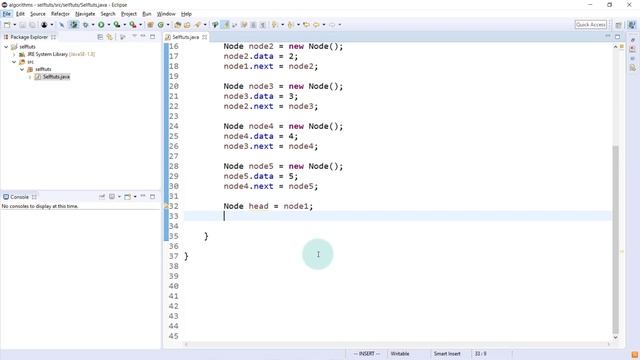Select the Package Explorer tab

pos(29,37)
